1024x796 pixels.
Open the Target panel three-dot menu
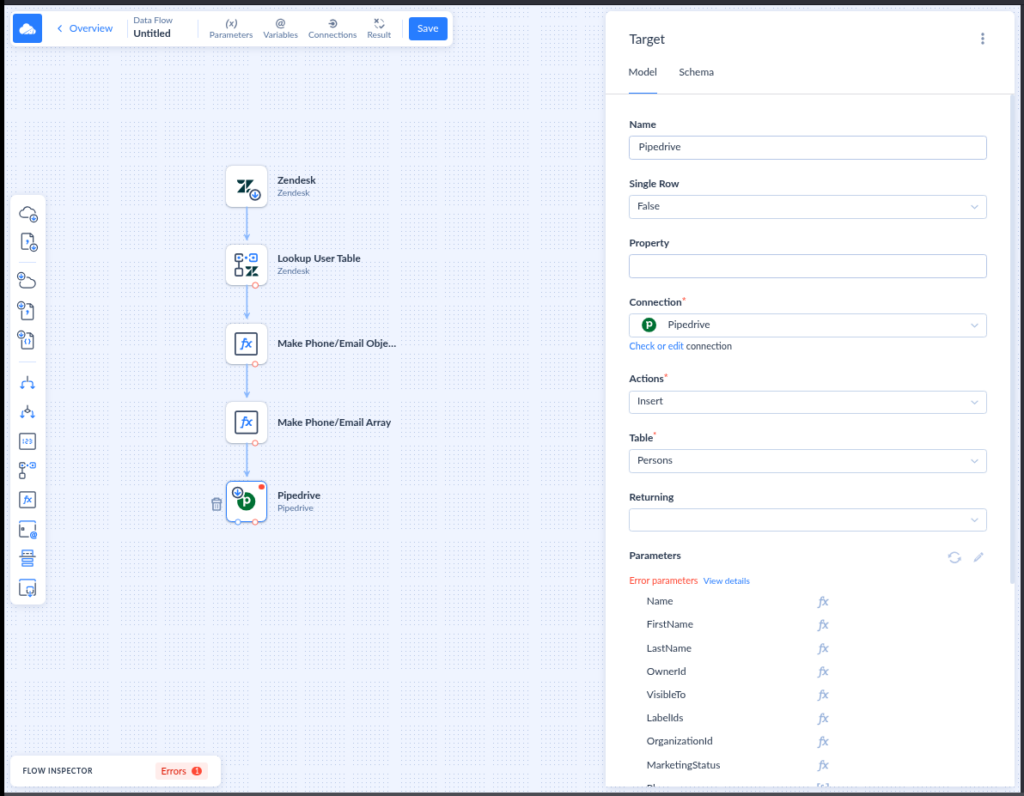click(982, 39)
